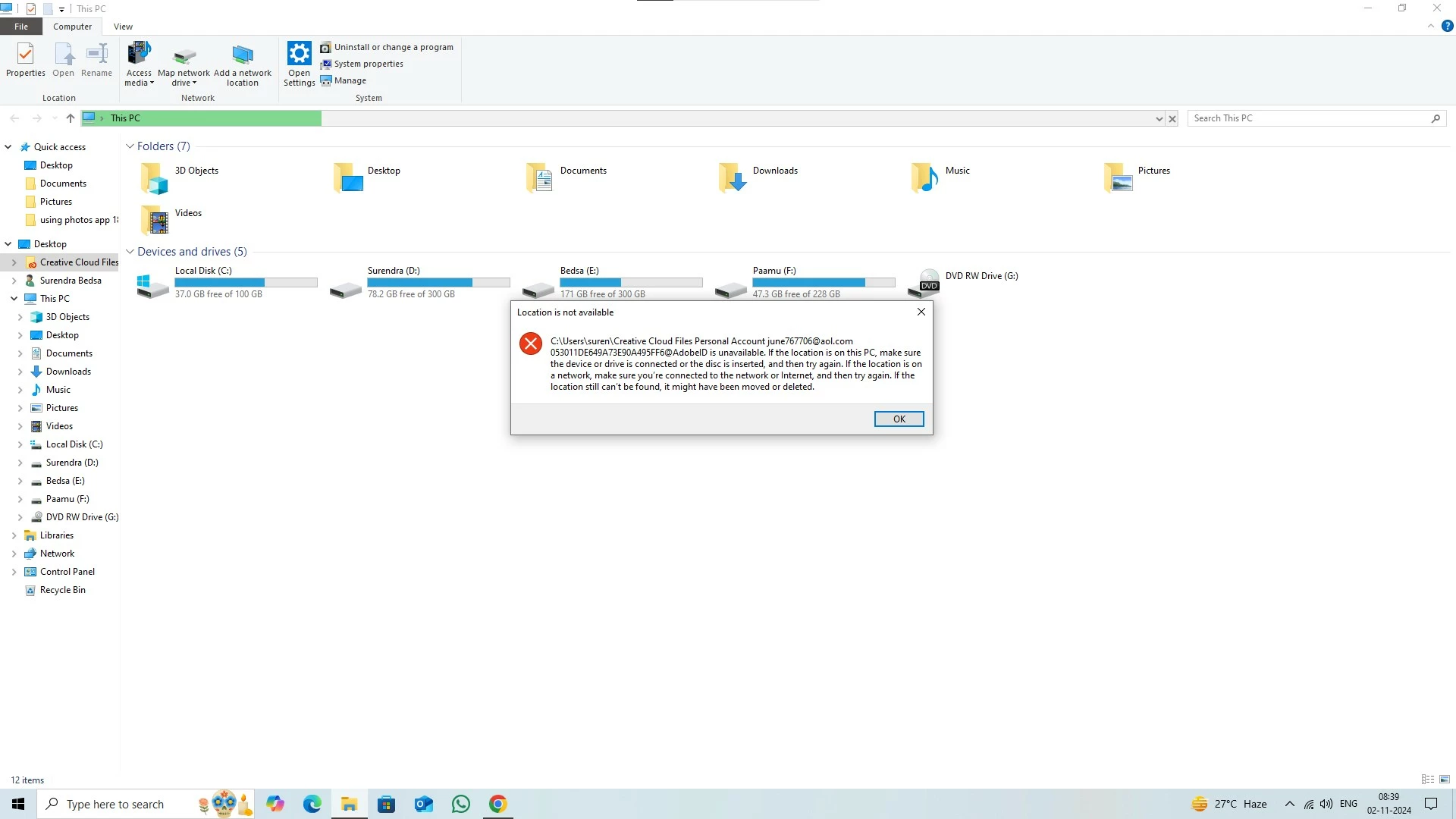Collapse the Folders (7) group
Screen dimensions: 1456x819
pos(130,146)
